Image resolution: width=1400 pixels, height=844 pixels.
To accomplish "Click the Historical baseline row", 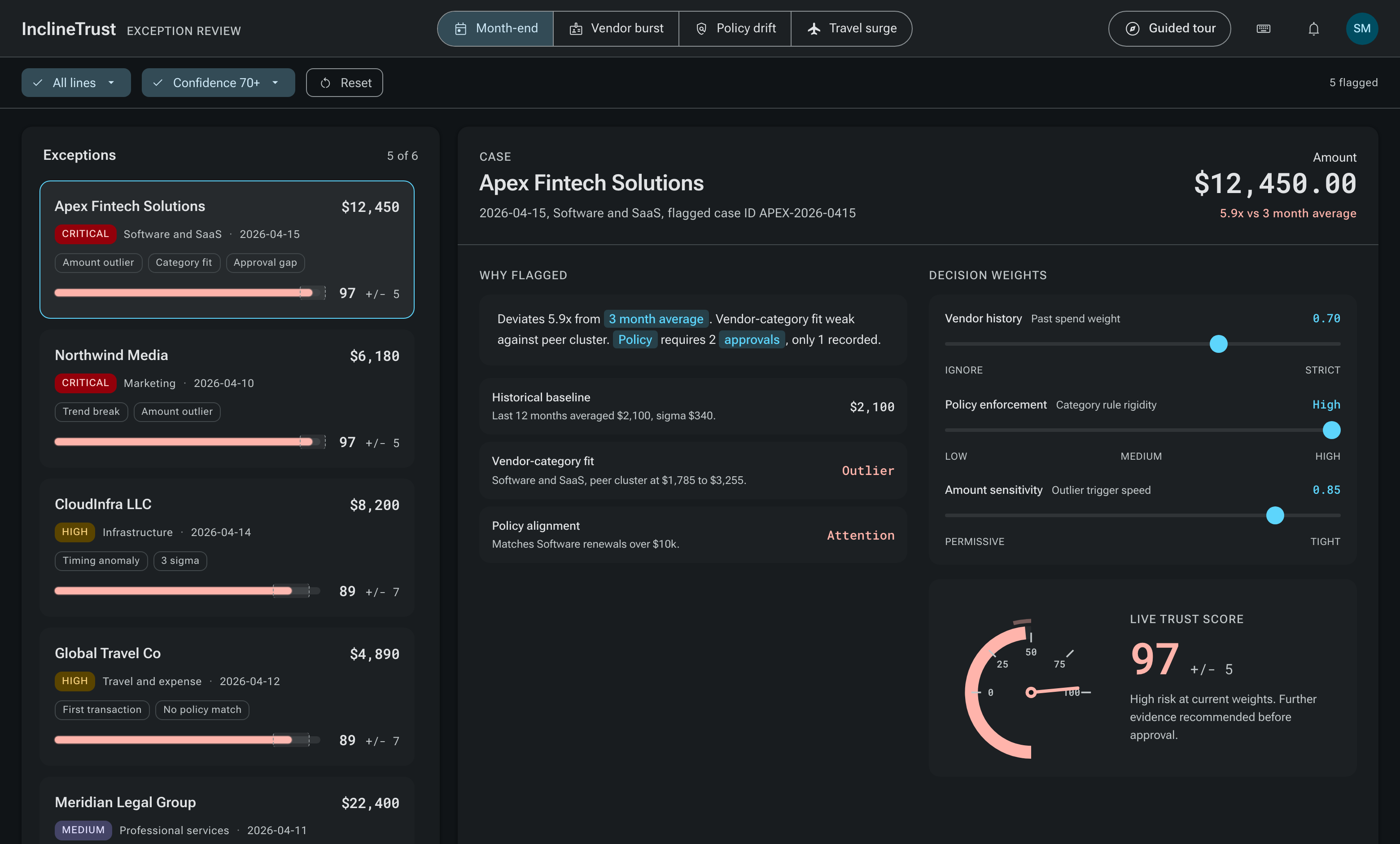I will coord(693,406).
